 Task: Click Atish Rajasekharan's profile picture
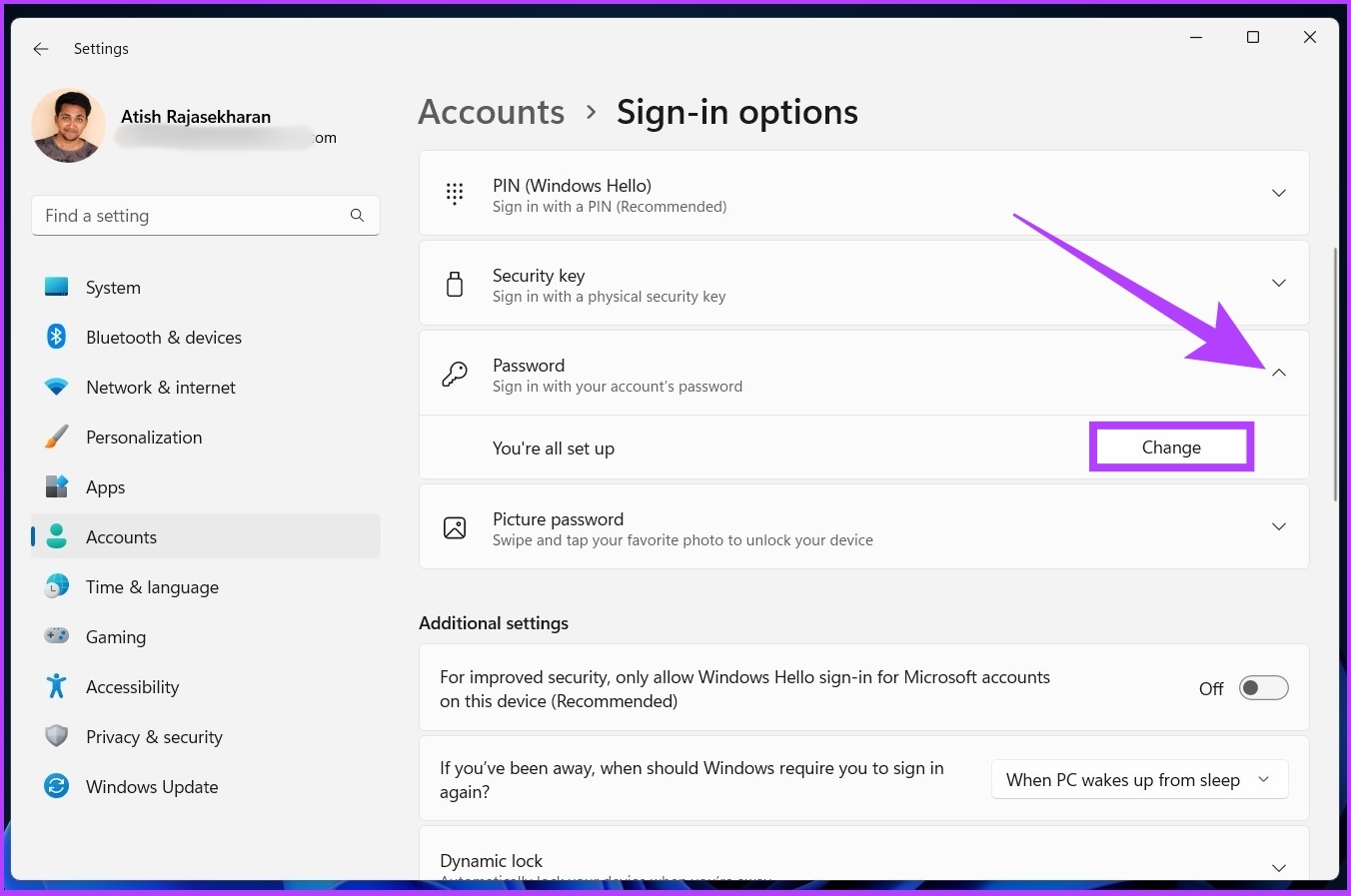tap(68, 125)
